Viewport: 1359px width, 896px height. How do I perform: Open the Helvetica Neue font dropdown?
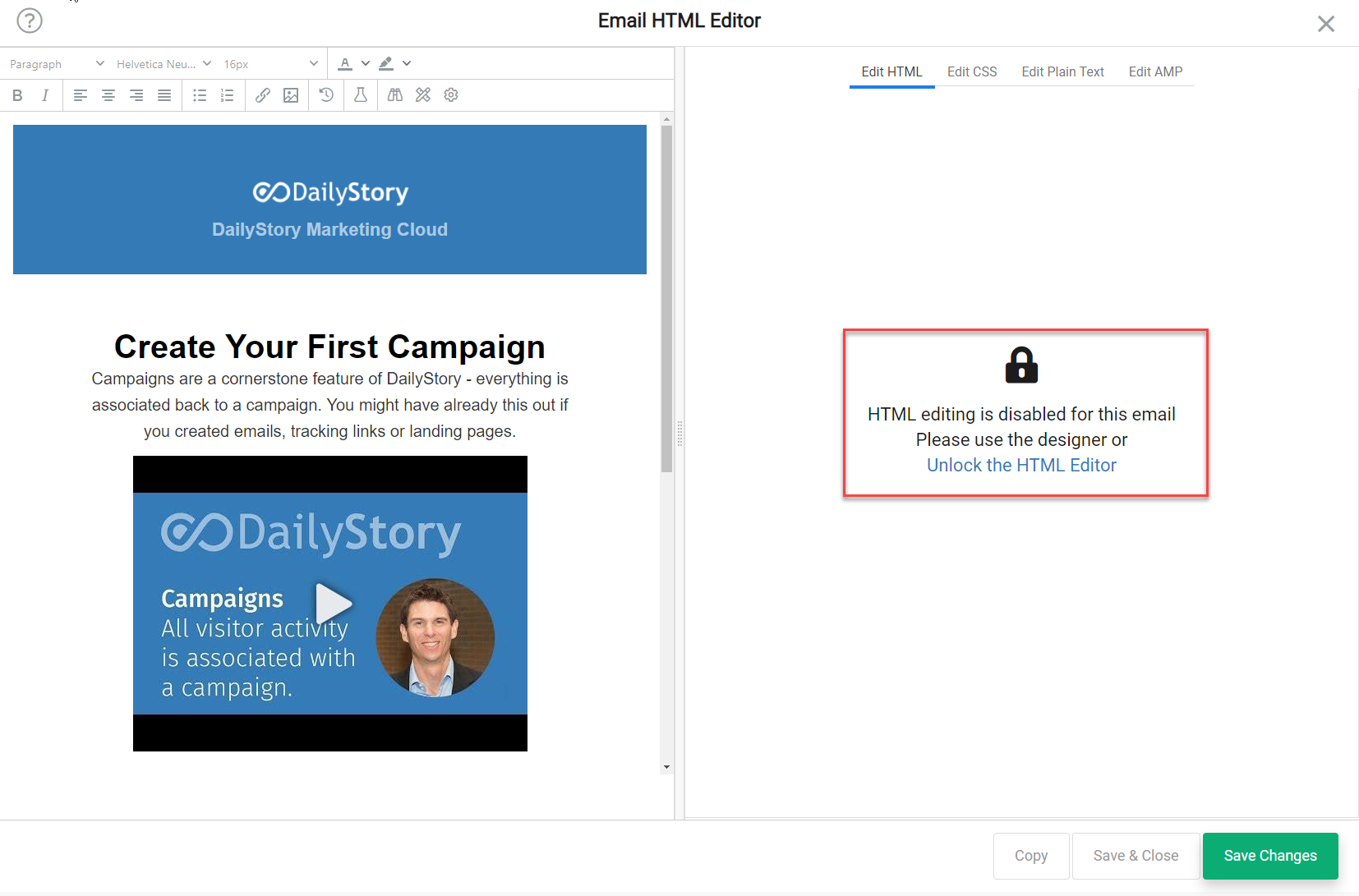tap(164, 64)
